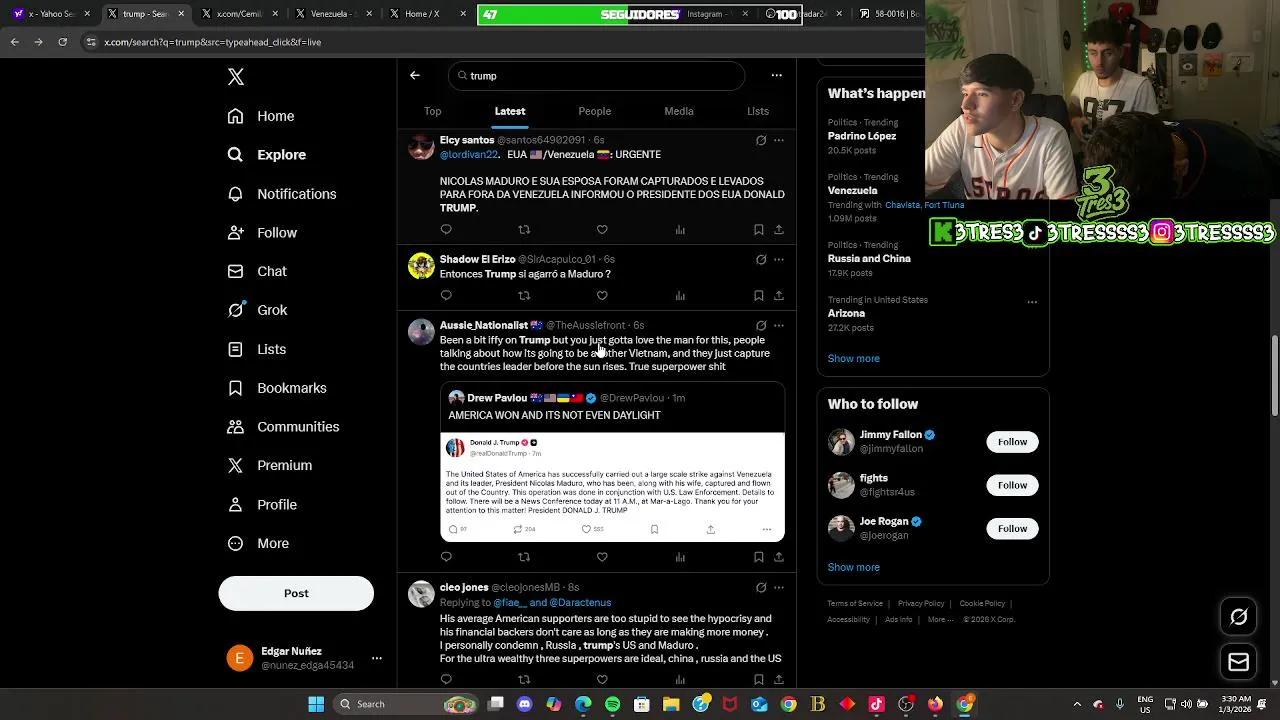This screenshot has height=720, width=1280.
Task: Click the More circle icon in the sidebar
Action: (x=235, y=544)
